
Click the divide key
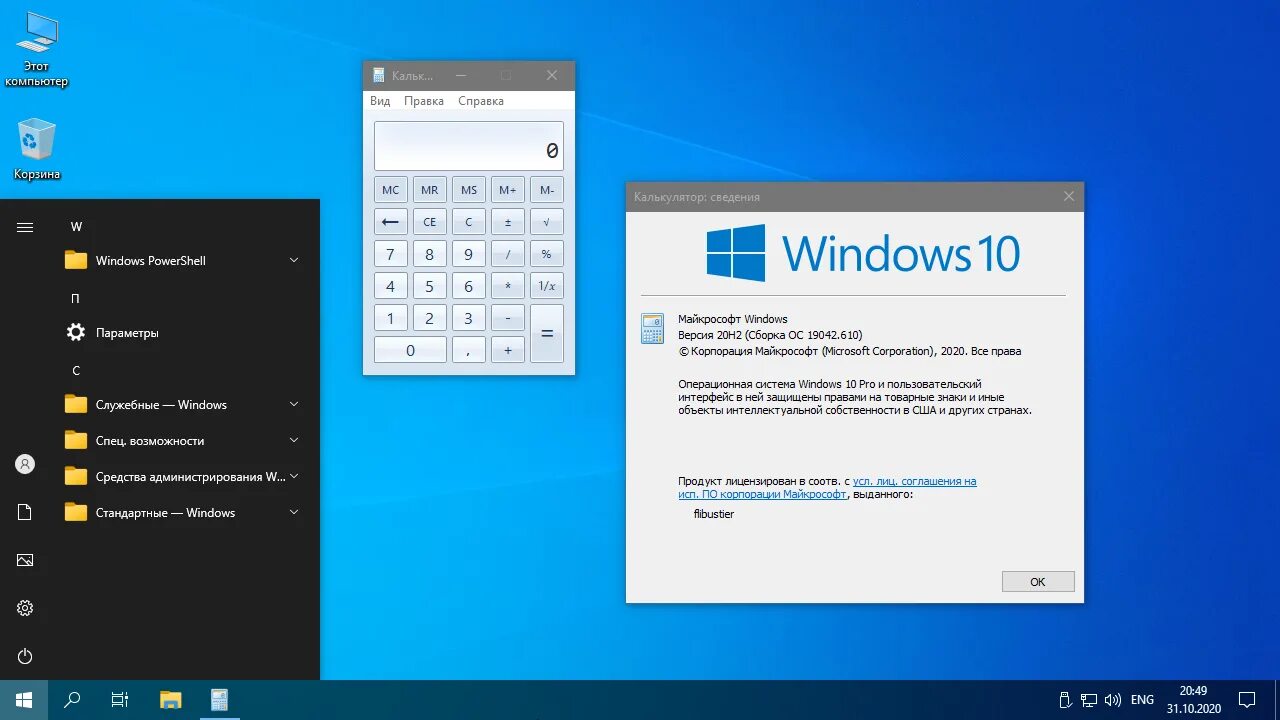(x=507, y=254)
